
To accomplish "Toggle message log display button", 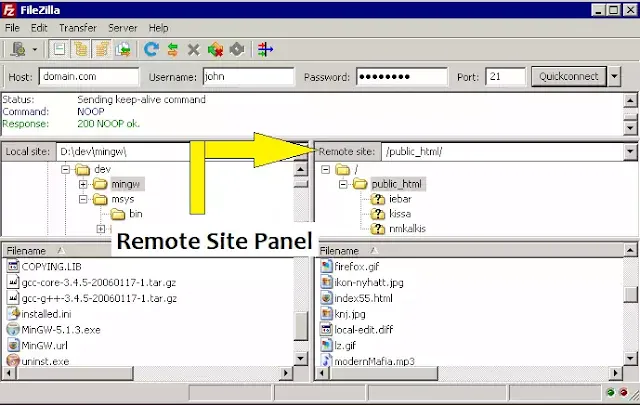I will [59, 49].
